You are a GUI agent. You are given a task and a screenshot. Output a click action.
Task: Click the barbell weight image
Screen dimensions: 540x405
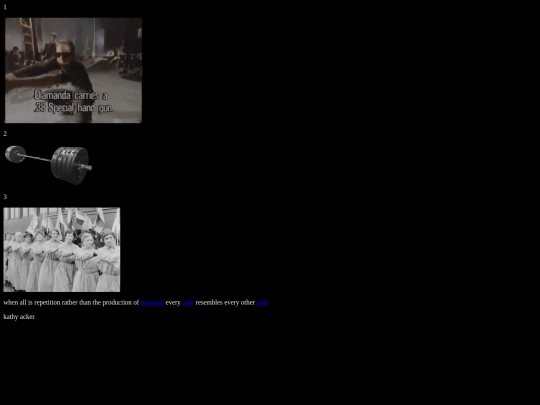48,165
